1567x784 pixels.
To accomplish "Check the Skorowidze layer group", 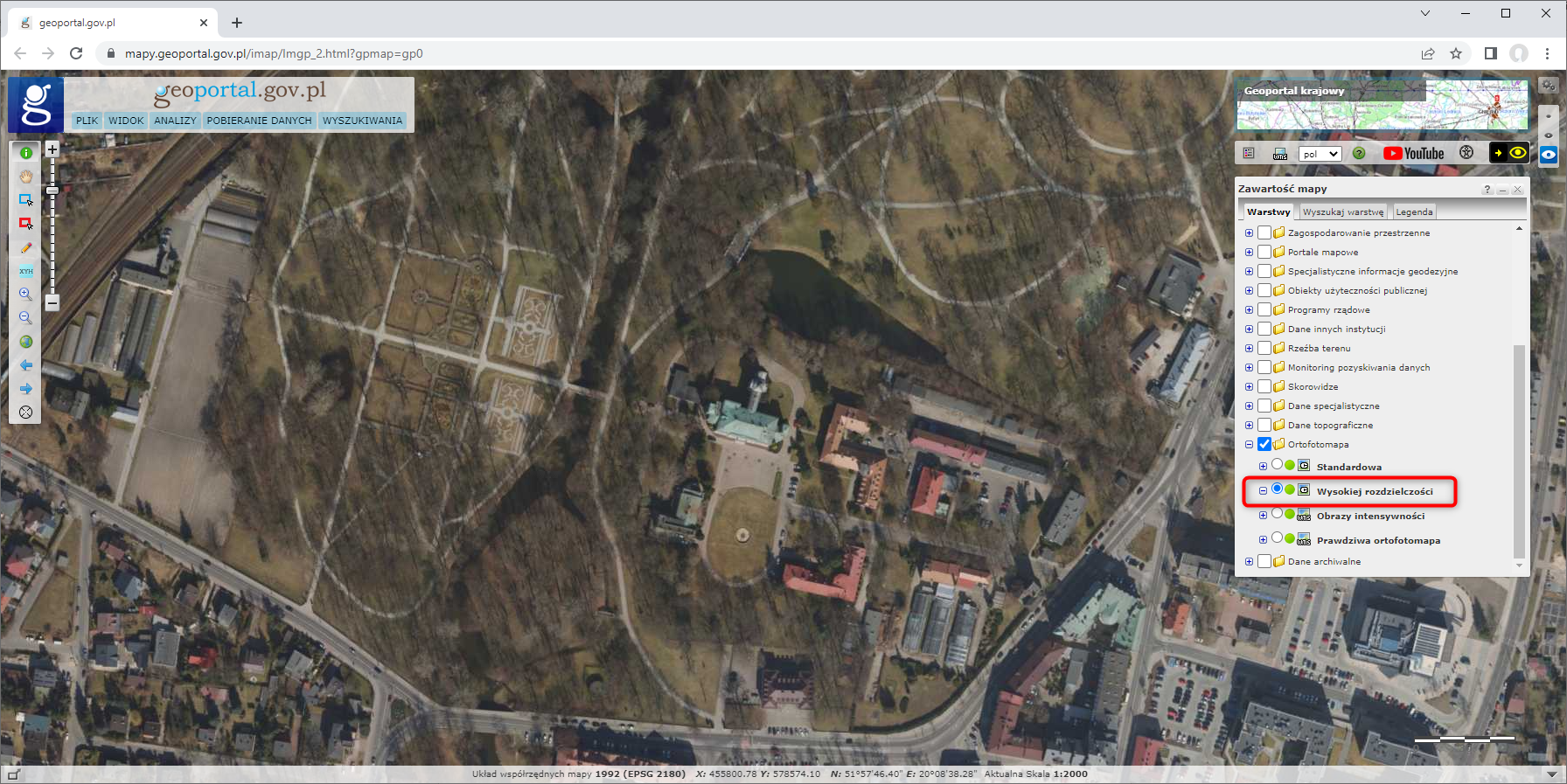I will (1264, 386).
